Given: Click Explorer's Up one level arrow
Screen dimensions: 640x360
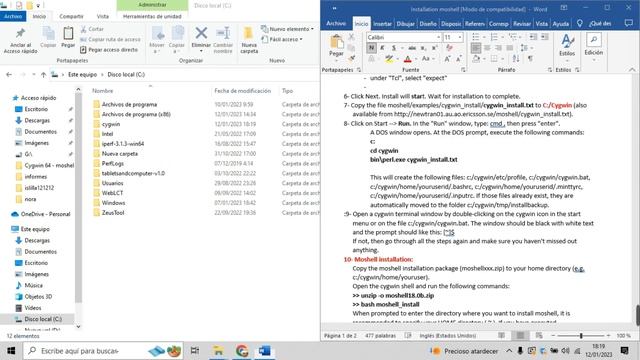Looking at the screenshot, I should pos(43,75).
